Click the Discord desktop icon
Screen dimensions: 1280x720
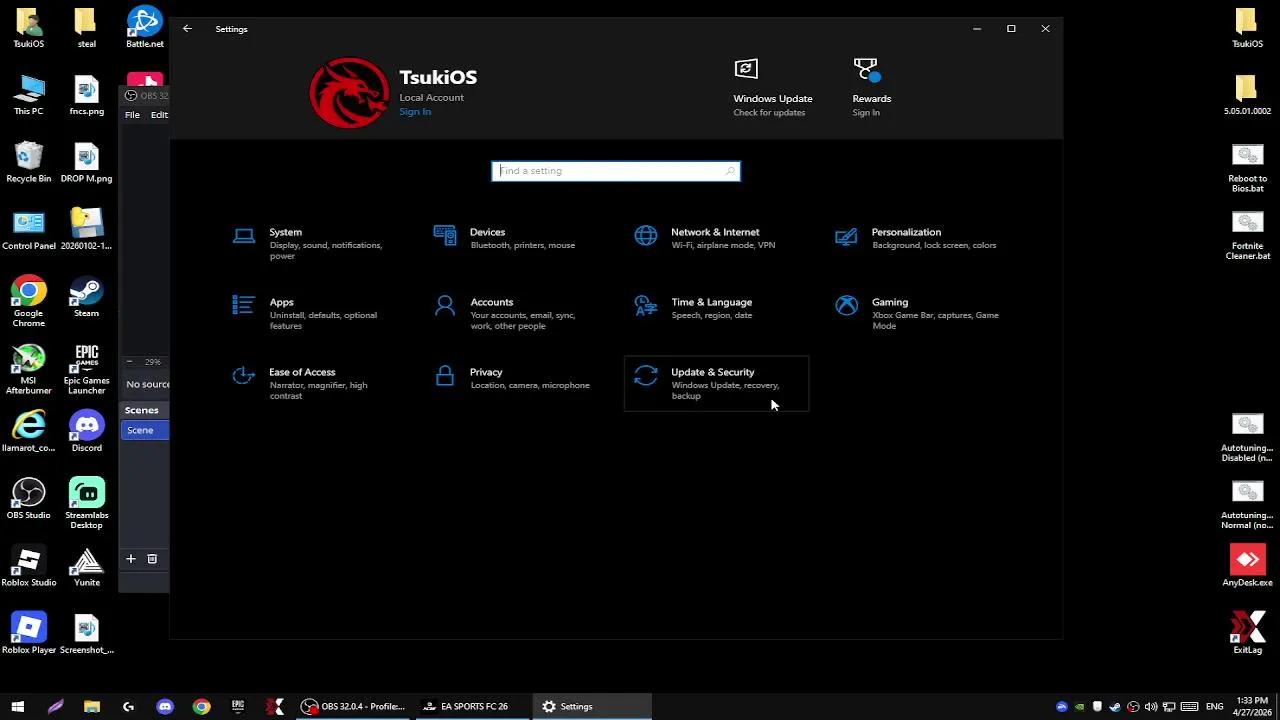(x=86, y=432)
